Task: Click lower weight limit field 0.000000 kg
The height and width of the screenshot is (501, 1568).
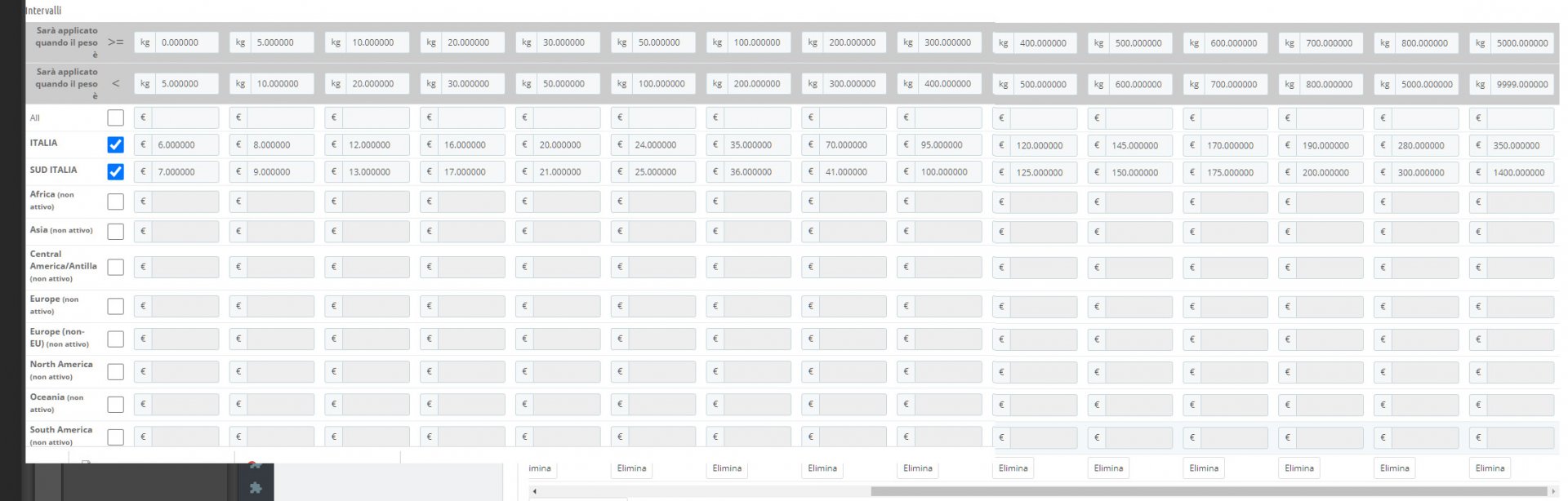Action: click(187, 42)
